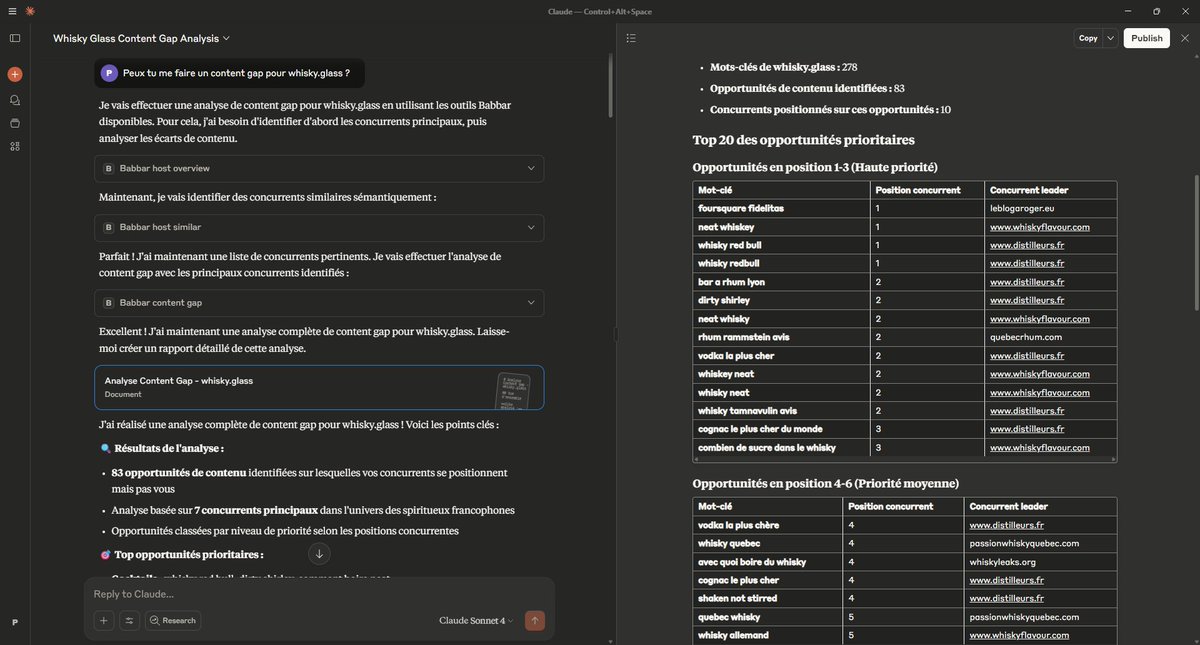Image resolution: width=1200 pixels, height=645 pixels.
Task: Start a new chat with the orange plus
Action: (x=15, y=74)
